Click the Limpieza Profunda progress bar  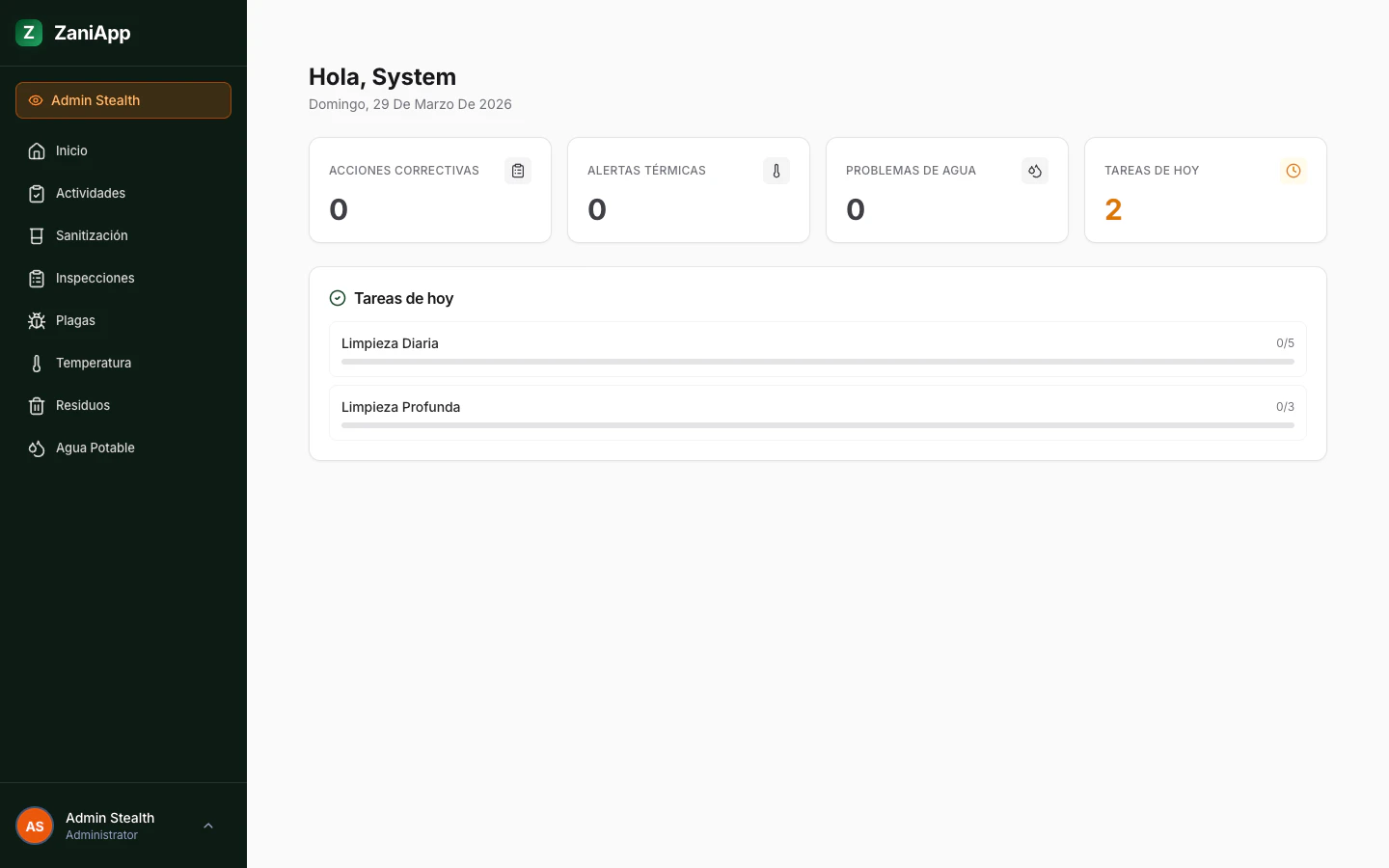click(818, 425)
